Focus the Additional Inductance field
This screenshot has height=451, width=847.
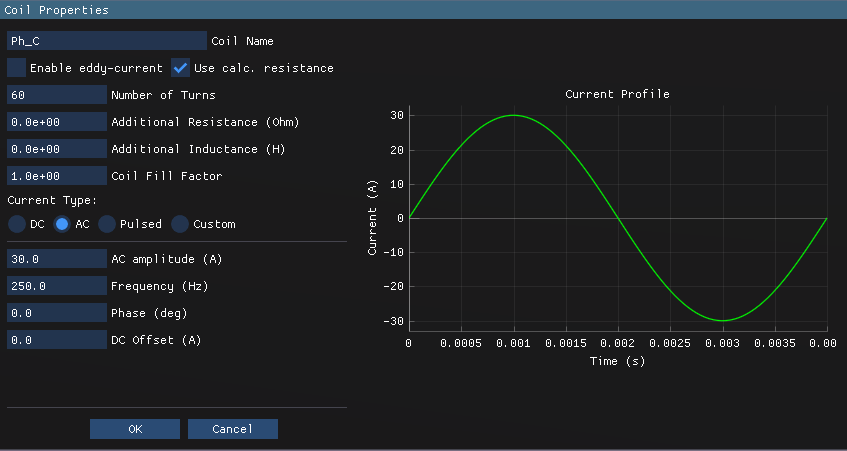tap(56, 149)
